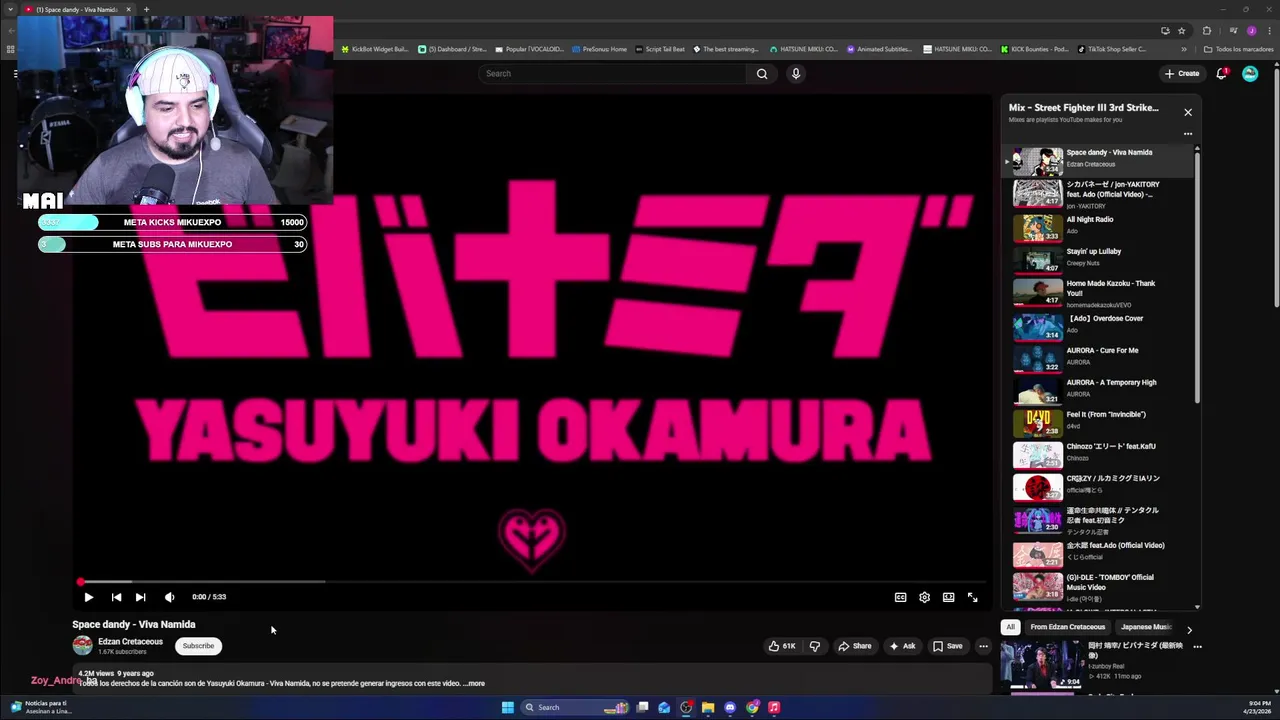Image resolution: width=1280 pixels, height=720 pixels.
Task: Play All Night Radio by Ado
Action: (1098, 228)
